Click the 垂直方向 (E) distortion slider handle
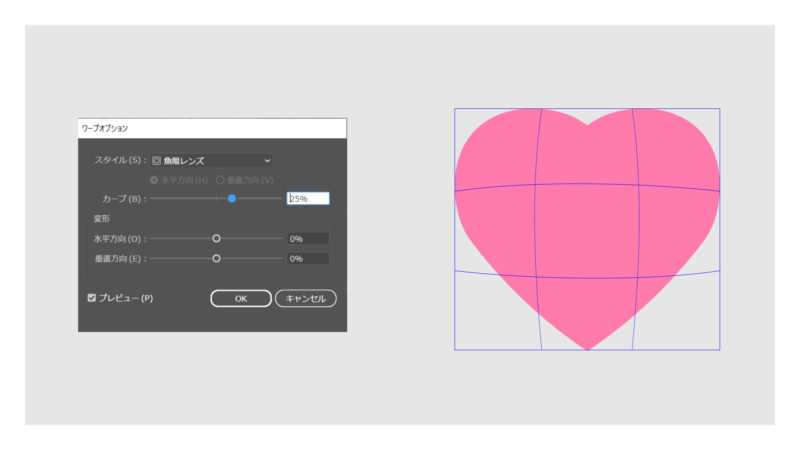The height and width of the screenshot is (450, 800). [216, 258]
